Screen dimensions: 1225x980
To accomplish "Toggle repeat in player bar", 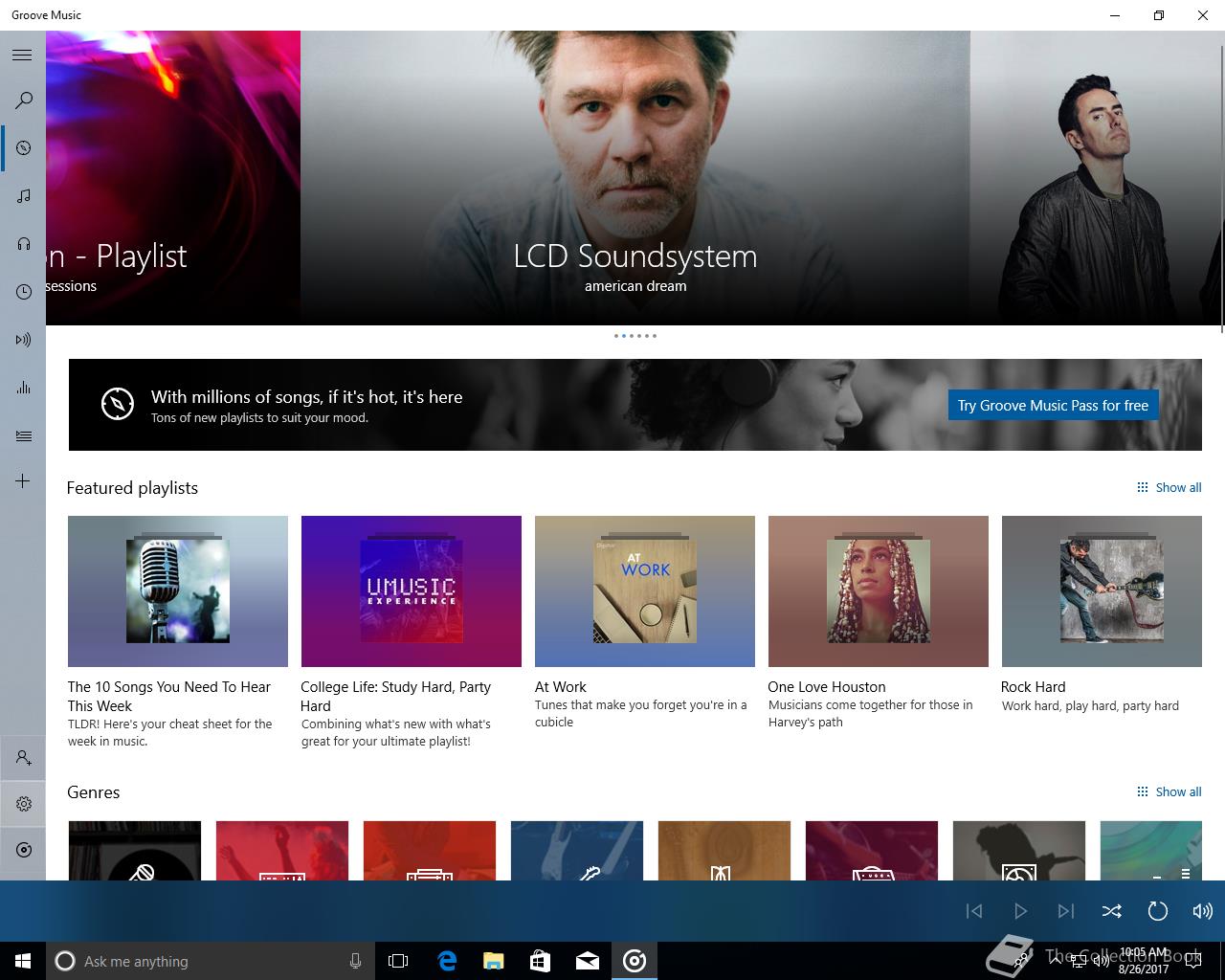I will [1157, 911].
